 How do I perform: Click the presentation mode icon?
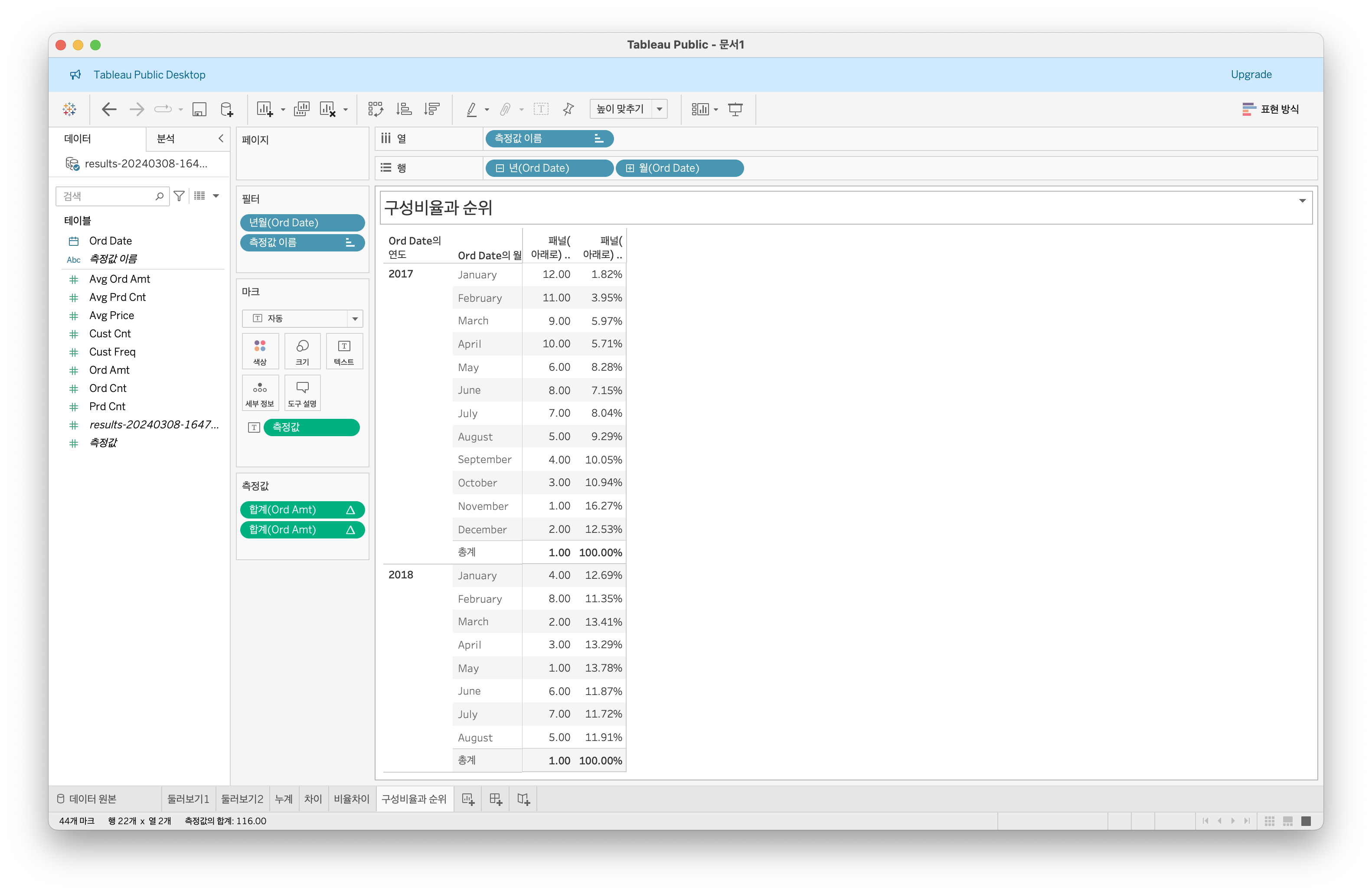pyautogui.click(x=735, y=109)
